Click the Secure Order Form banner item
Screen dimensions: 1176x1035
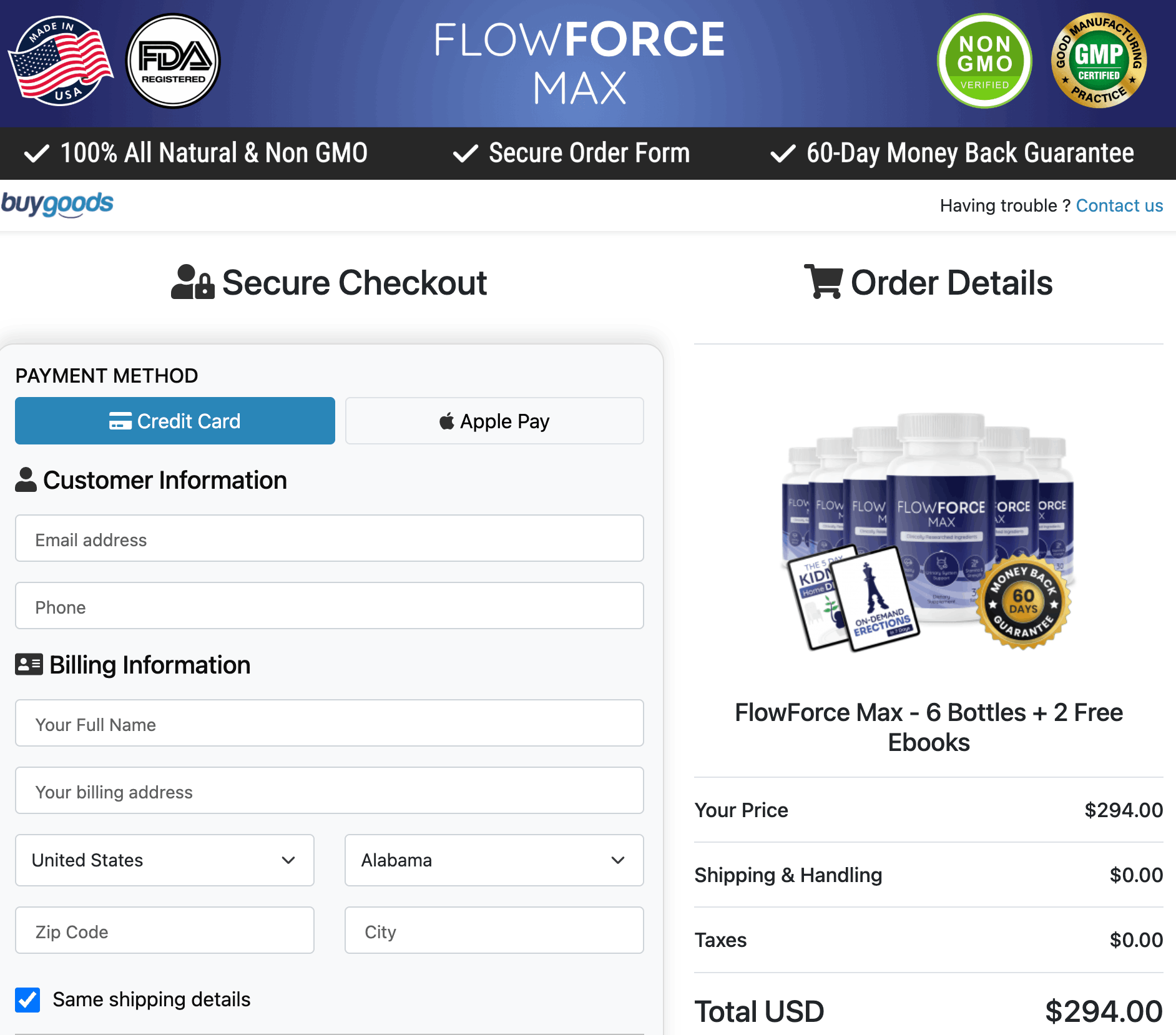pyautogui.click(x=571, y=153)
